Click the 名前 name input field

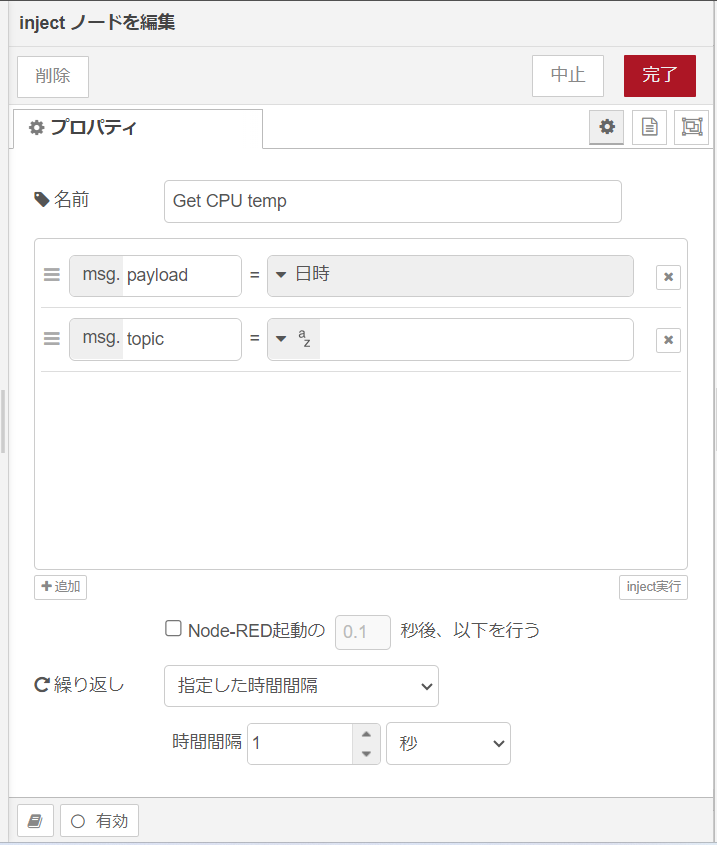tap(393, 202)
